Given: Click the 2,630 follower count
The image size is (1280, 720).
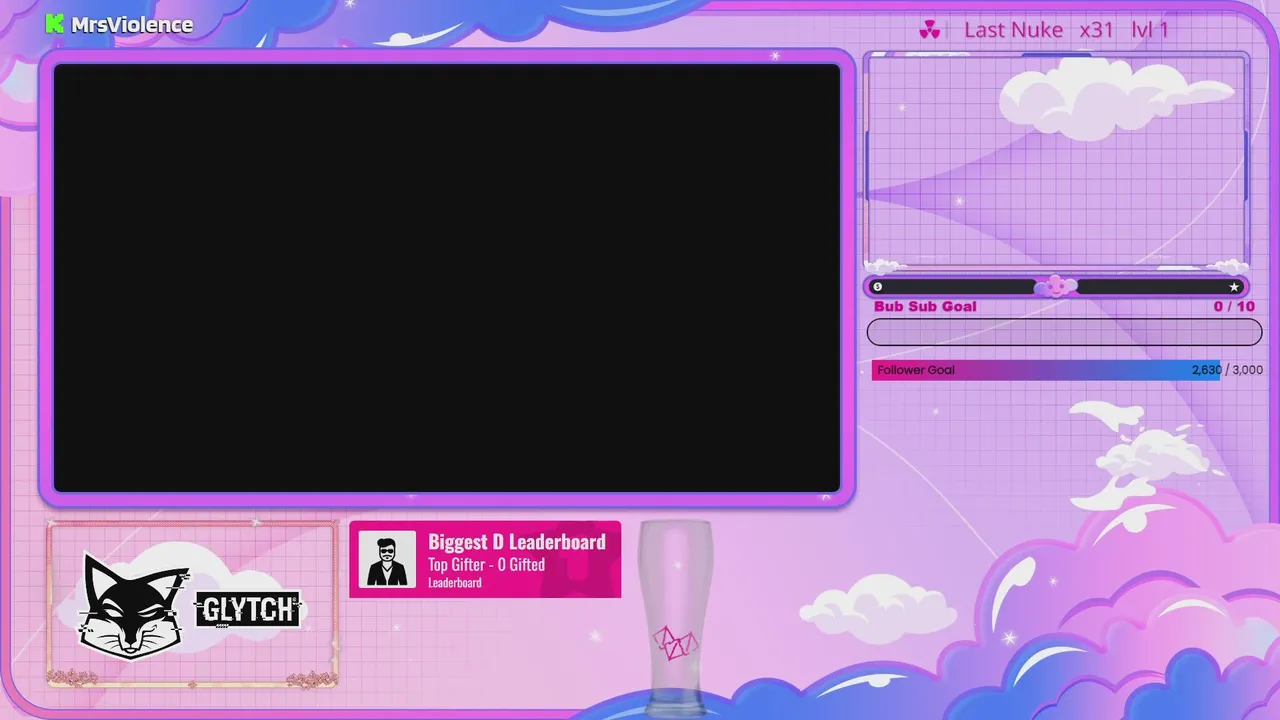Looking at the screenshot, I should (1206, 370).
